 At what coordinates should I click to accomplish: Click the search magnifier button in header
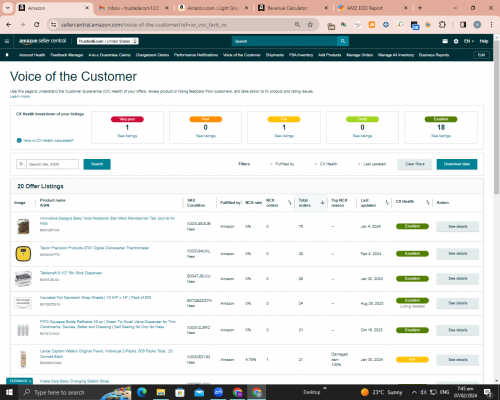tap(343, 41)
